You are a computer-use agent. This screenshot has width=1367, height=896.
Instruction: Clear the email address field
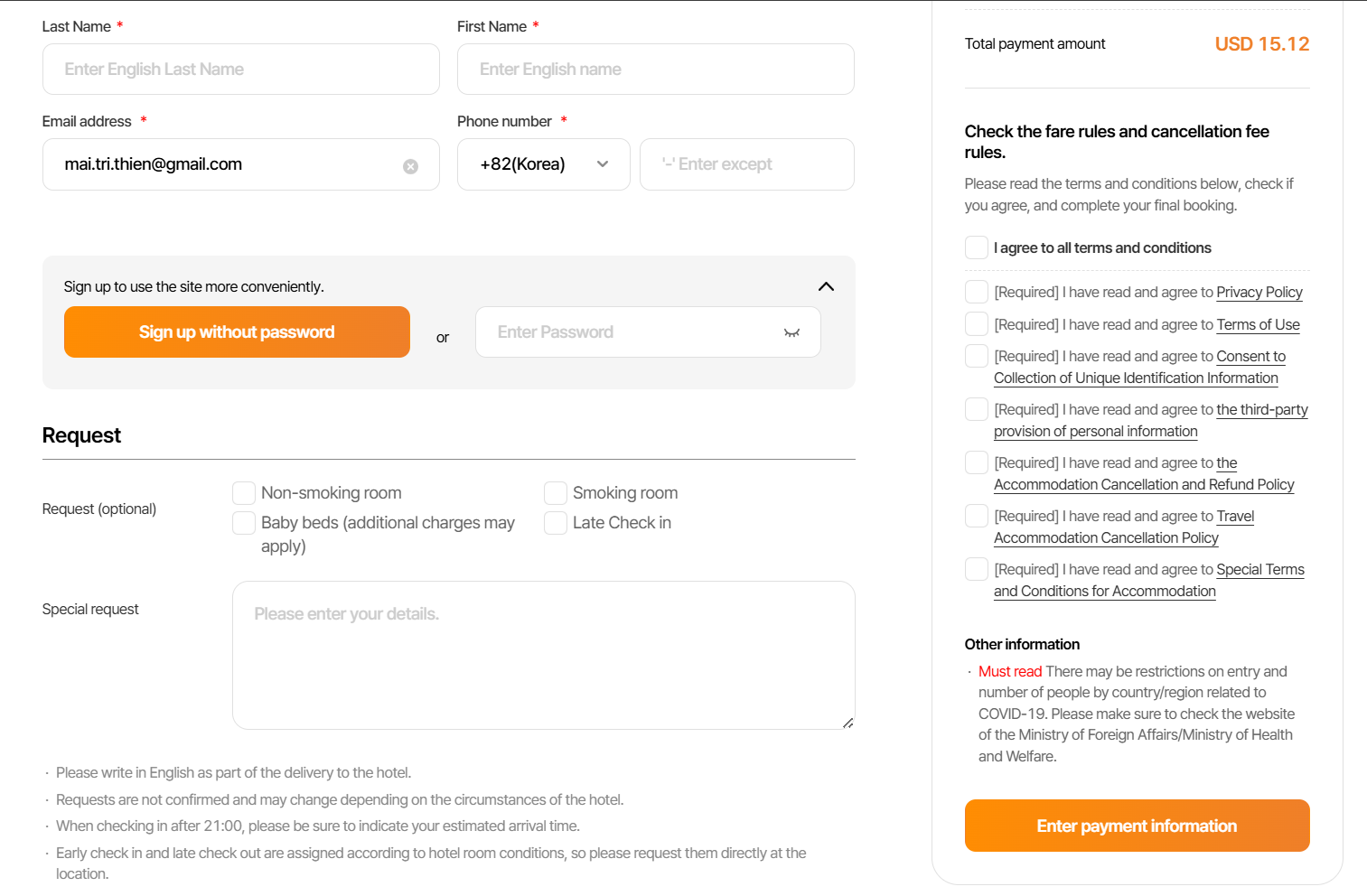410,166
